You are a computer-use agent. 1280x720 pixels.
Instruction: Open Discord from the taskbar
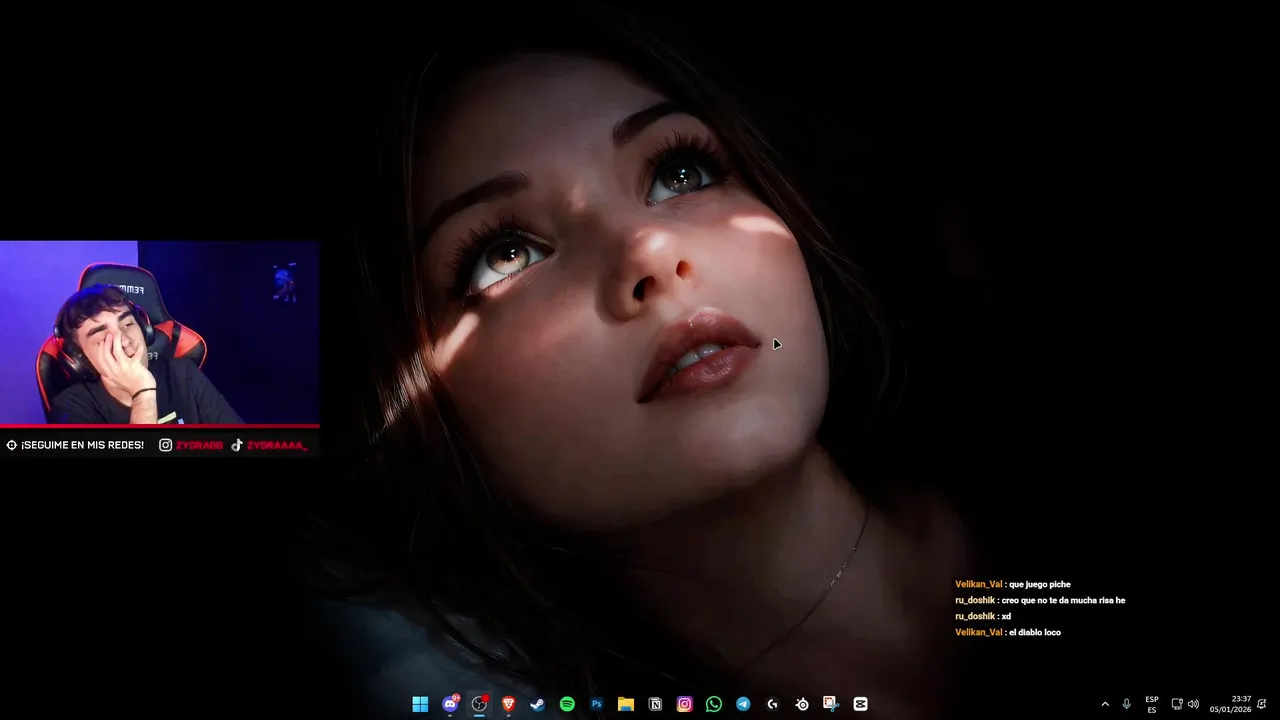450,704
